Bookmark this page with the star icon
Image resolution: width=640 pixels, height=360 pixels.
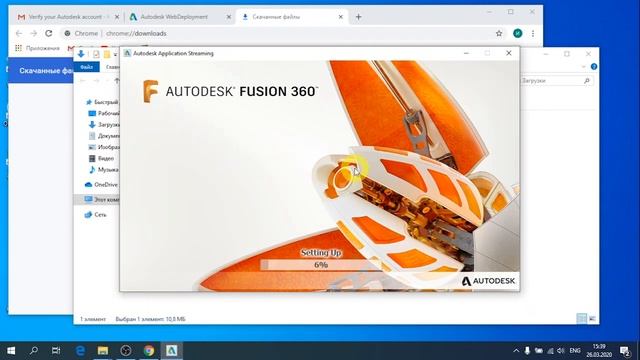(499, 33)
